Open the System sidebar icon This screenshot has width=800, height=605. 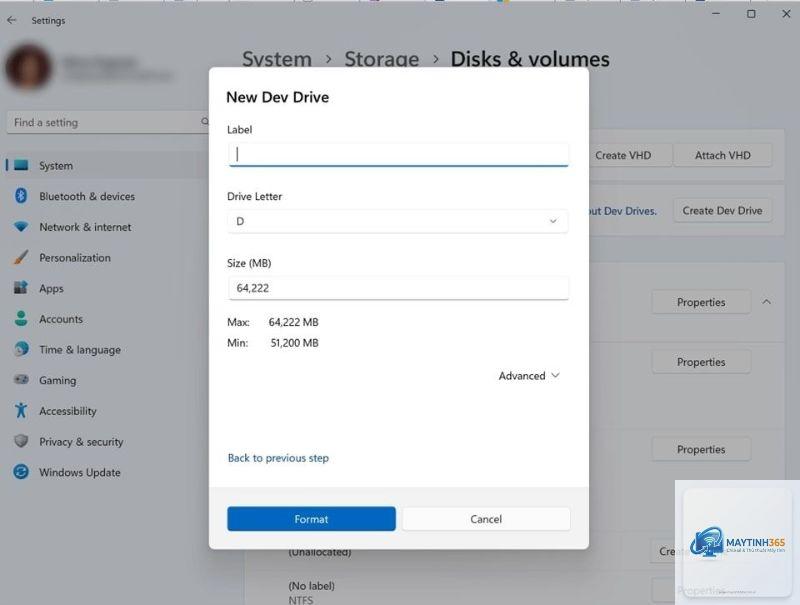click(x=21, y=165)
